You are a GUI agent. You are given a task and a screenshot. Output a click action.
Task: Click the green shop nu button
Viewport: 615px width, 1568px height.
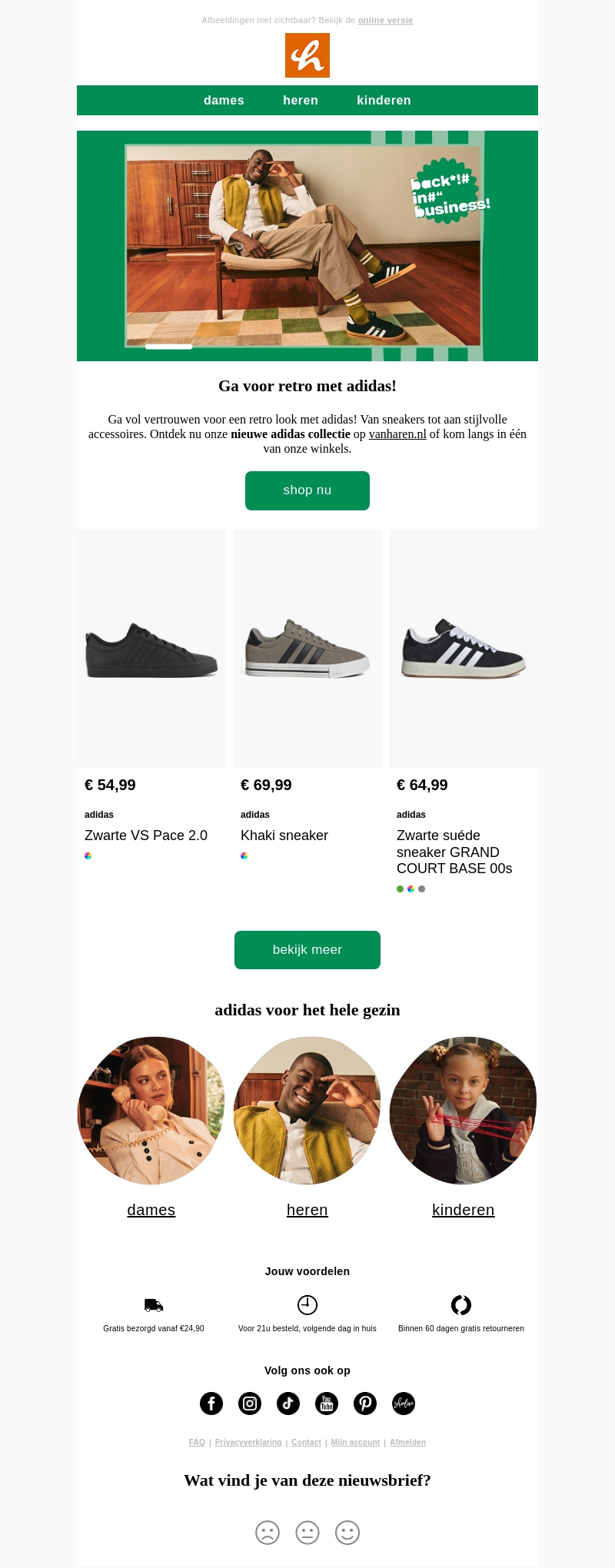coord(307,490)
